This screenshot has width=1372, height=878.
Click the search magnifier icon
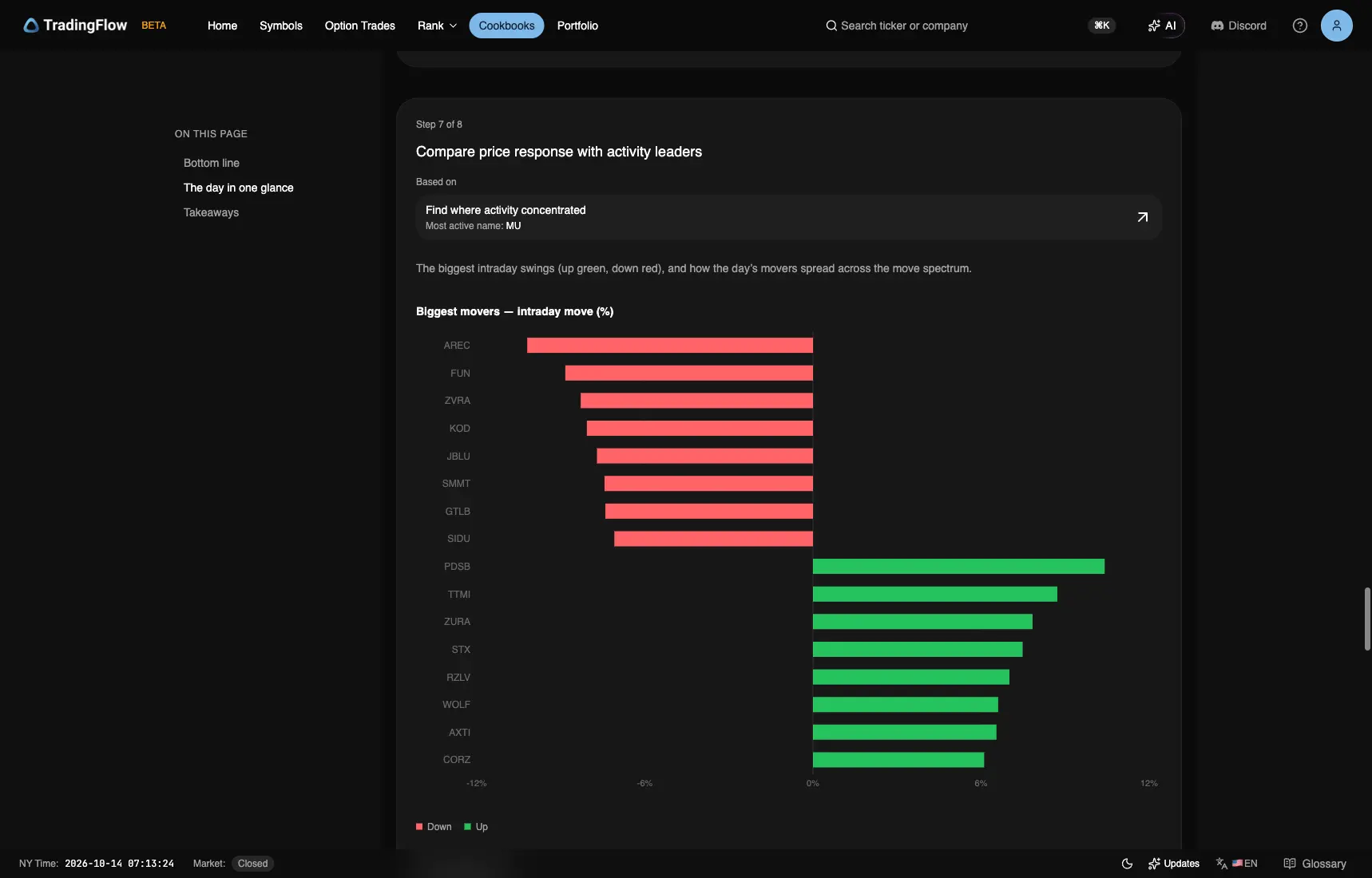click(831, 26)
